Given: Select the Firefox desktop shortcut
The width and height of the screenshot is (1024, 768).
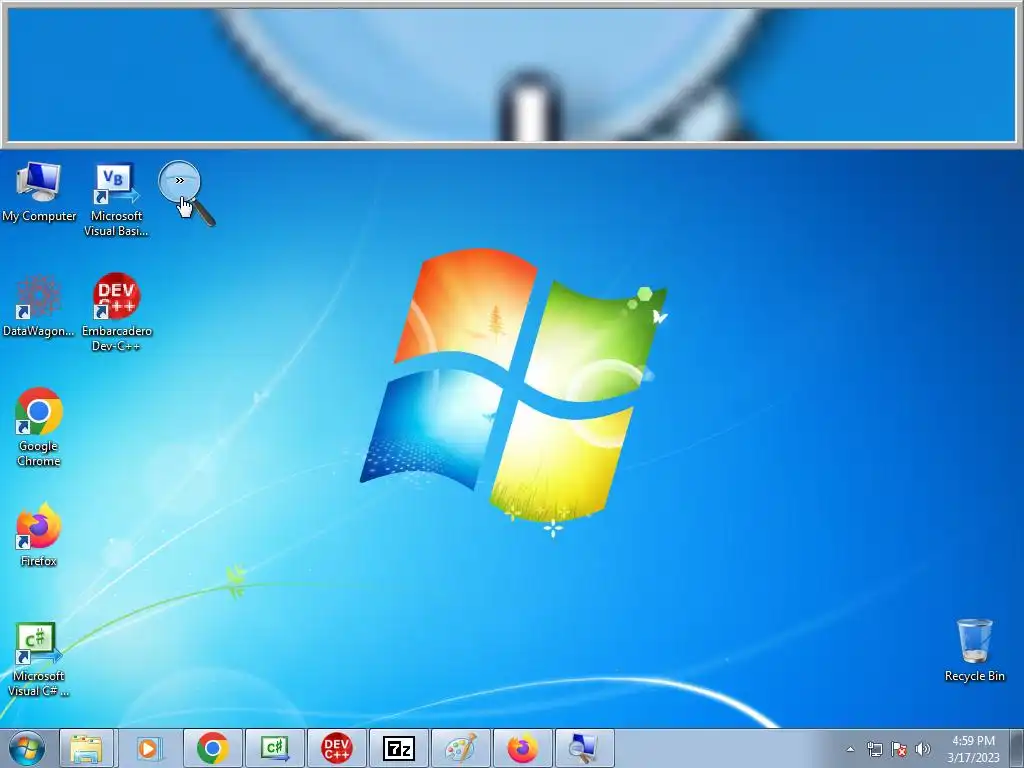Looking at the screenshot, I should pos(39,535).
